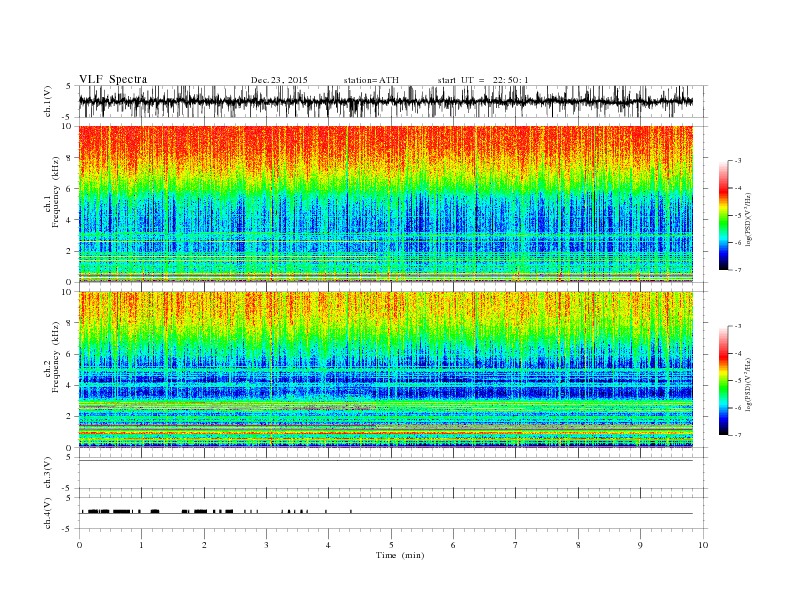Click the "VLF Spectra" plot title

pos(113,79)
